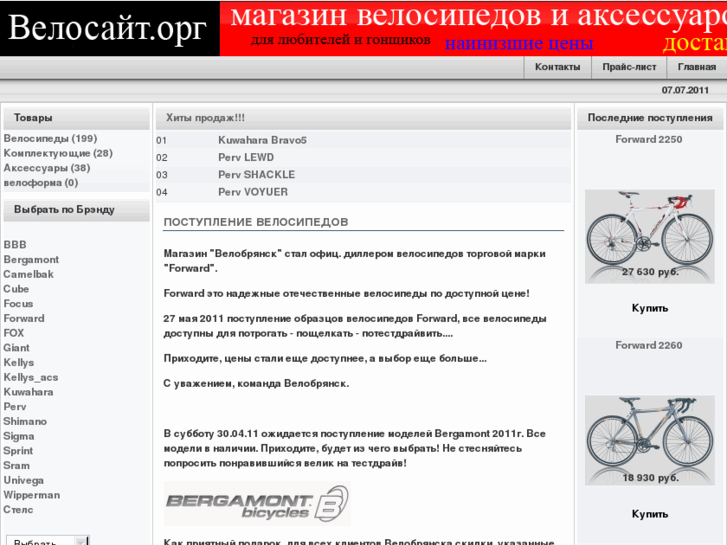Open the Perv LEWD bestseller
This screenshot has width=727, height=545.
246,157
